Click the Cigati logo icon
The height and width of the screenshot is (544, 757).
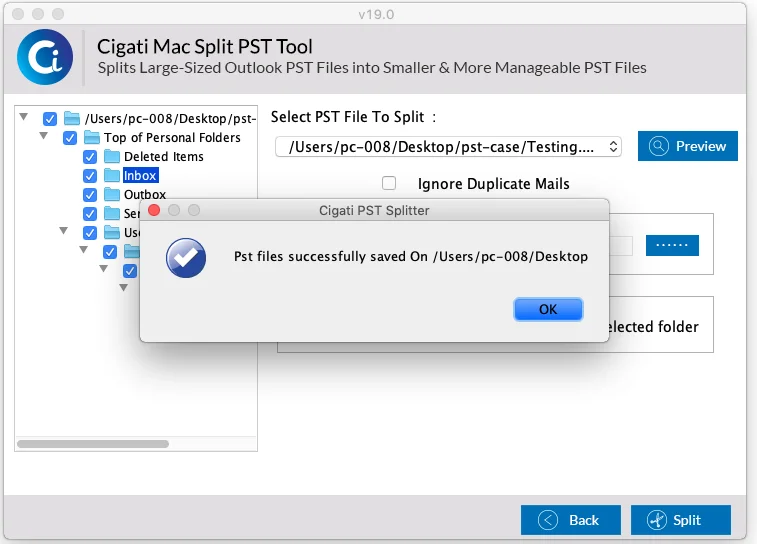tap(45, 57)
